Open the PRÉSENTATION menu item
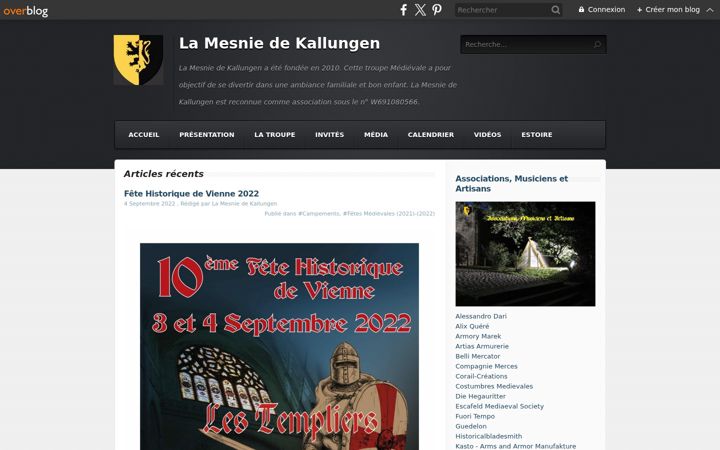720x450 pixels. point(207,135)
